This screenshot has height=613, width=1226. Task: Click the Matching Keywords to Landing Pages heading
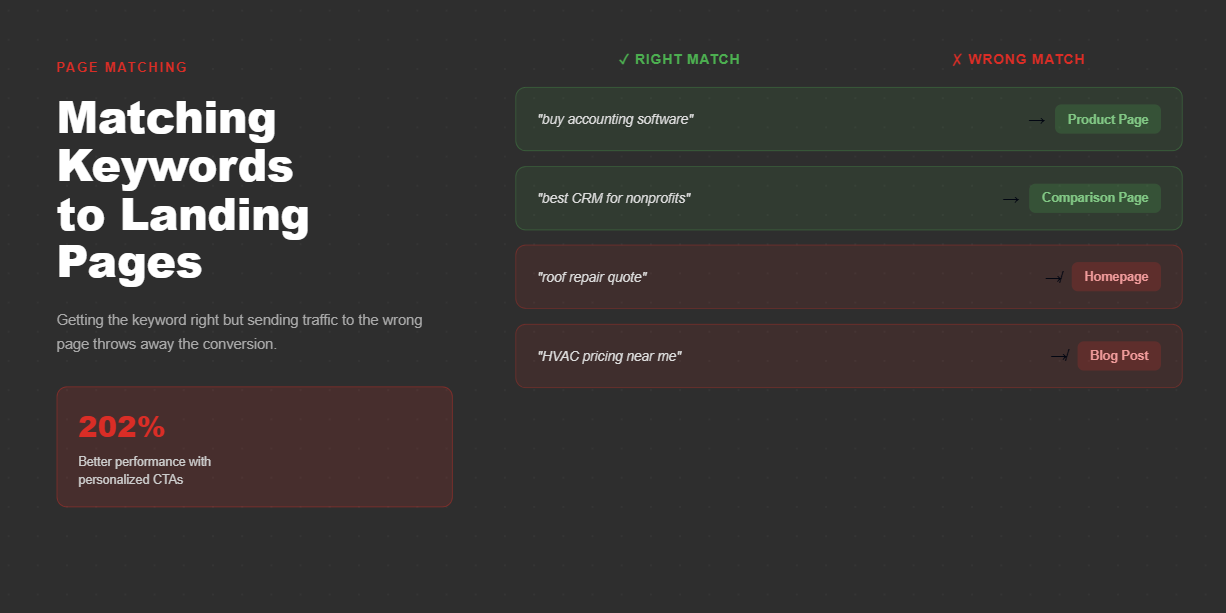coord(183,190)
